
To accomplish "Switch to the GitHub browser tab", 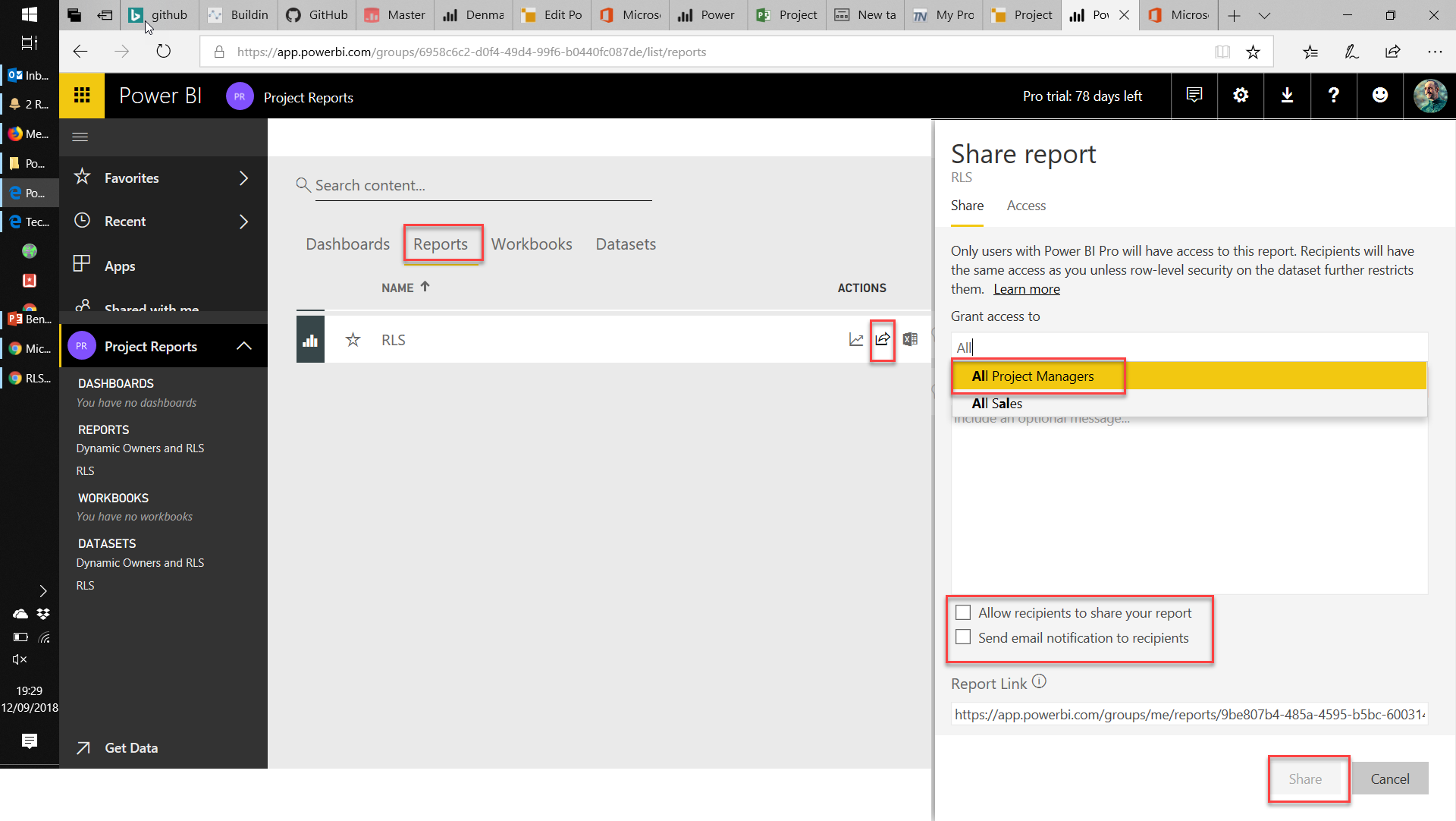I will tap(318, 15).
